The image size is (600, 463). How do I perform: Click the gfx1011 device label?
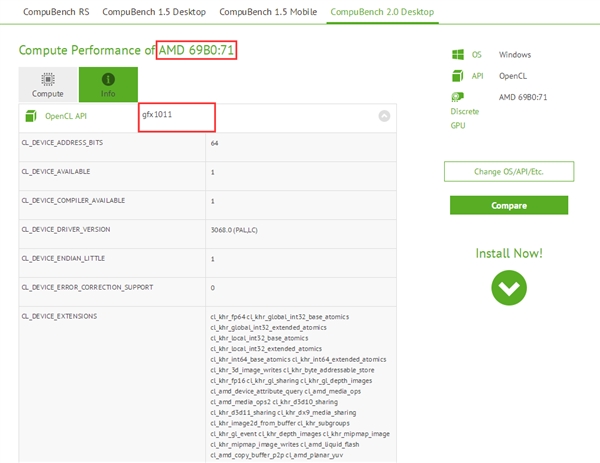(x=158, y=115)
